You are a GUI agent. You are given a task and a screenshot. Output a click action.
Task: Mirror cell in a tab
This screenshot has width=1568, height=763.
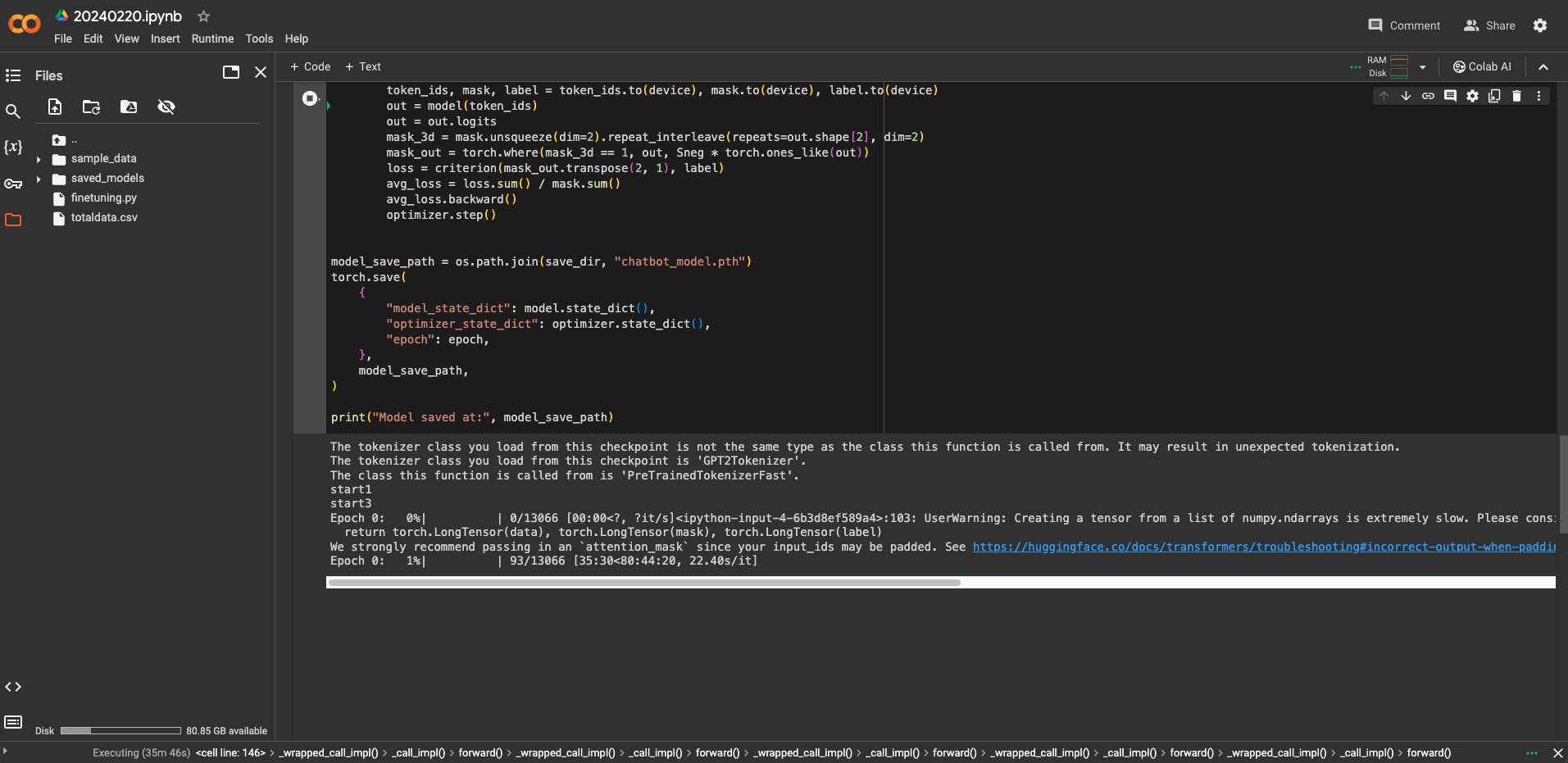click(1494, 96)
